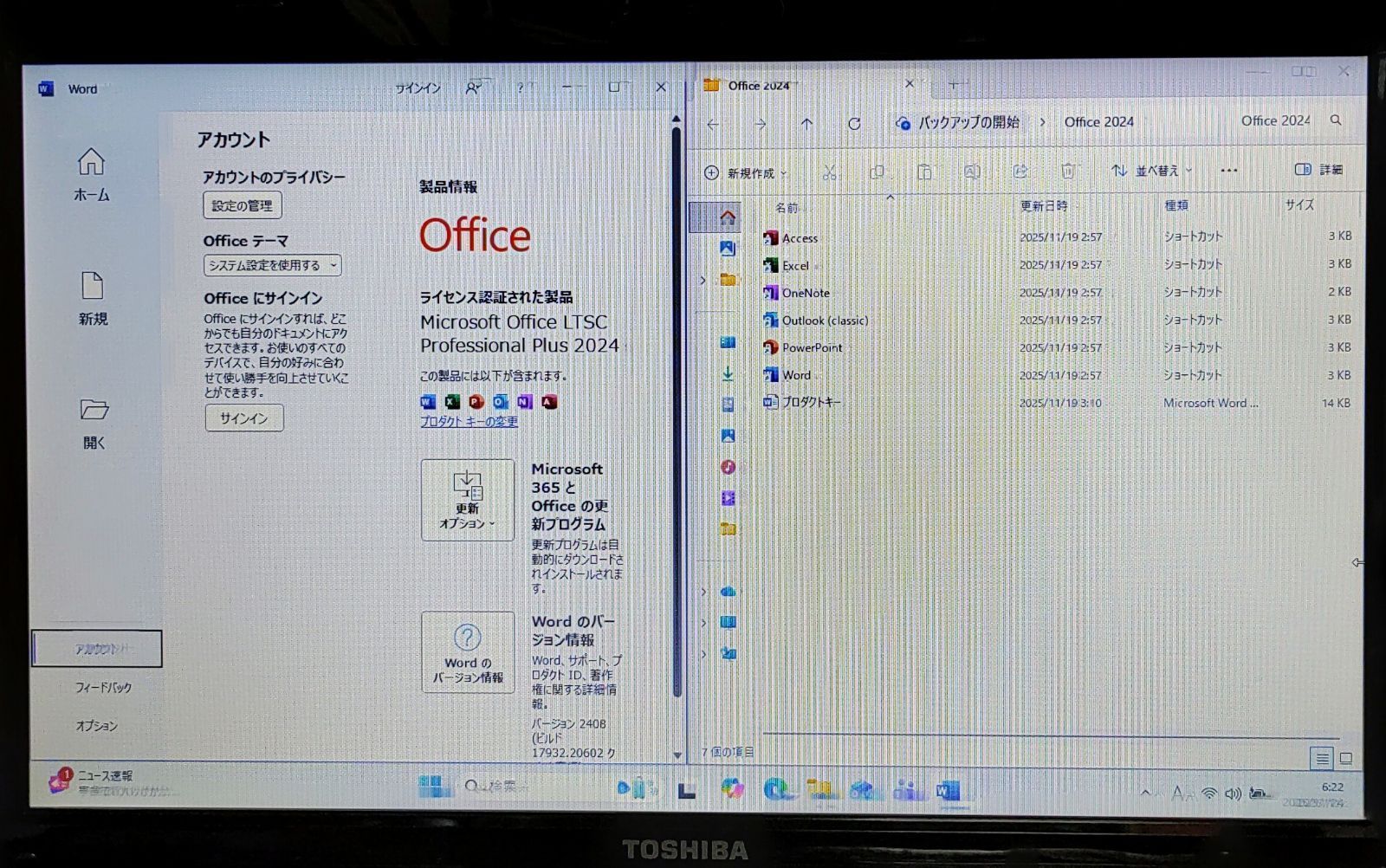Click the volume icon in system tray
Image resolution: width=1386 pixels, height=868 pixels.
(1233, 794)
